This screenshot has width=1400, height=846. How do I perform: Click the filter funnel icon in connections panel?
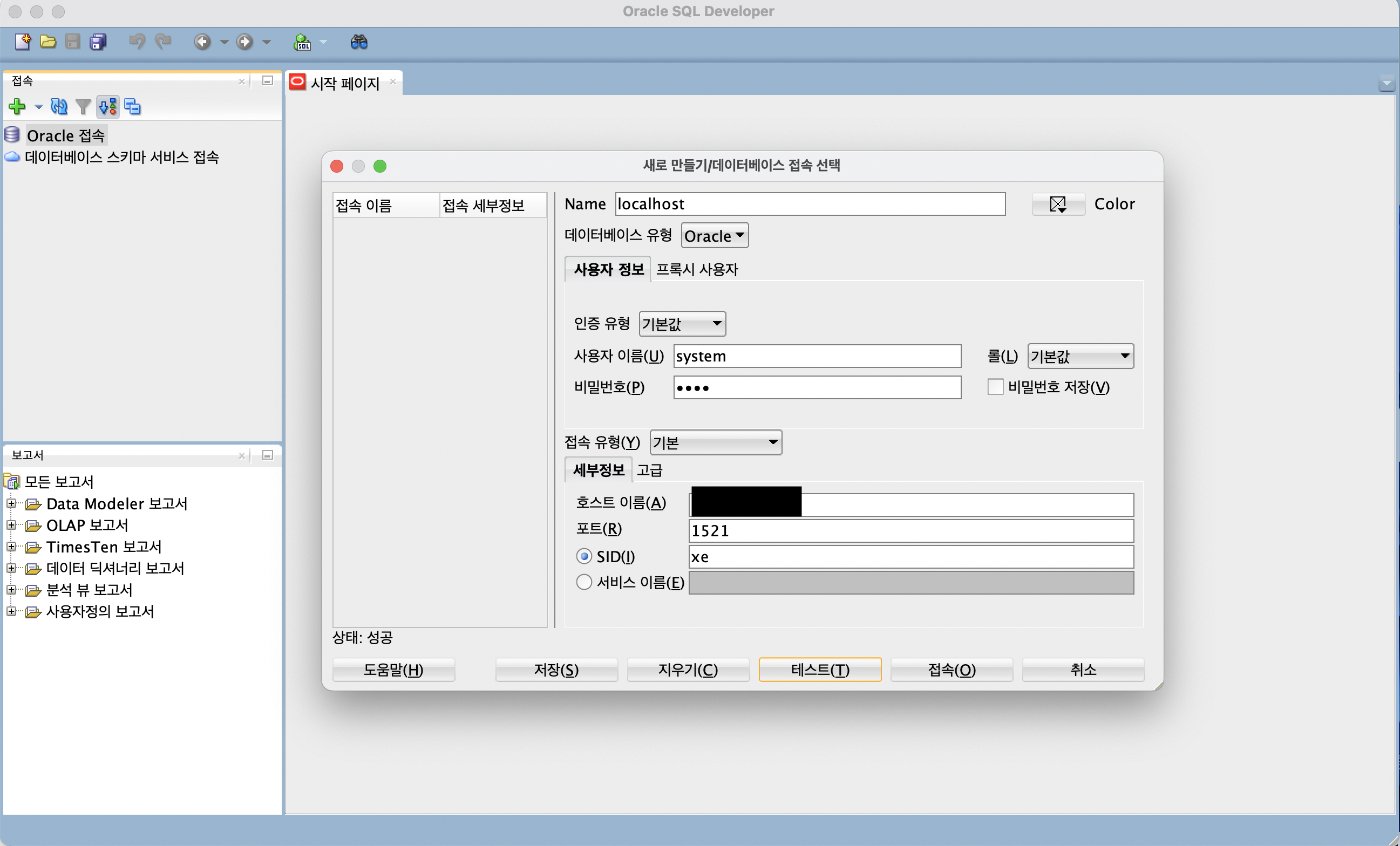(x=83, y=106)
